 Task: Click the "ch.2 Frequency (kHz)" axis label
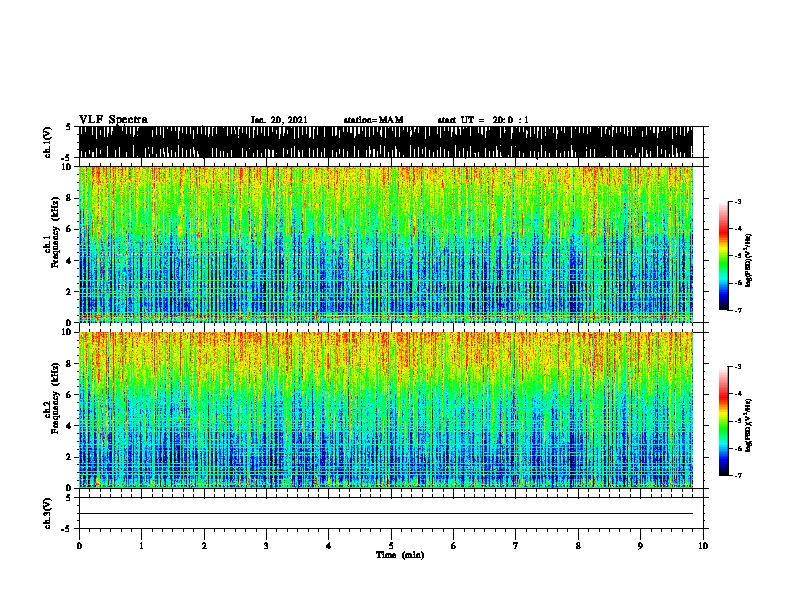[x=52, y=399]
